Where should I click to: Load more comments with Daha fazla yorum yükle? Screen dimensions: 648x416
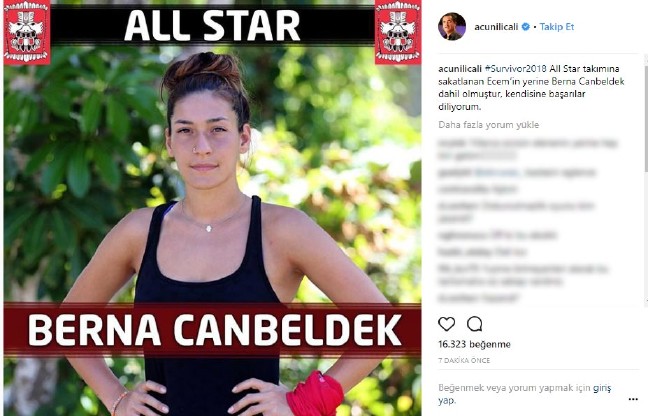[x=488, y=125]
